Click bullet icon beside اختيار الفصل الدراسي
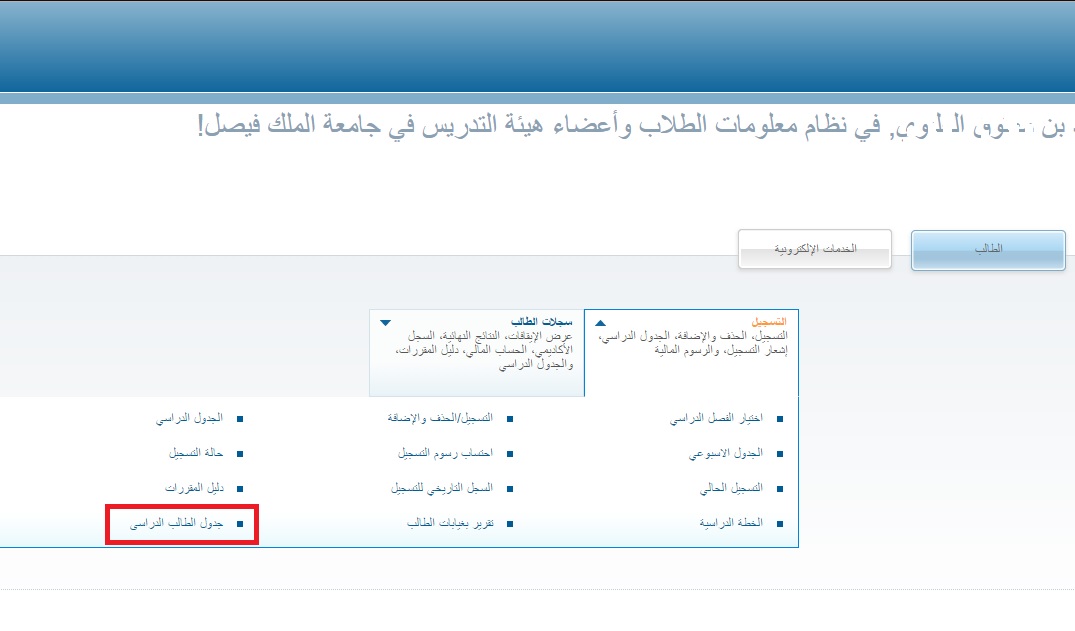Screen dimensions: 1075x631 pos(780,420)
